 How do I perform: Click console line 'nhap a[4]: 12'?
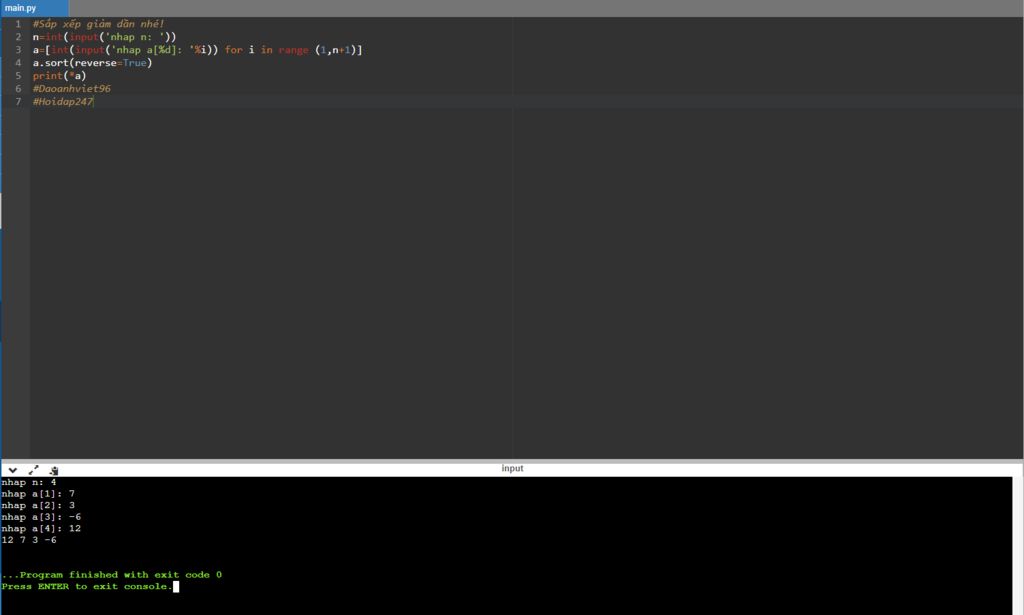click(x=41, y=529)
